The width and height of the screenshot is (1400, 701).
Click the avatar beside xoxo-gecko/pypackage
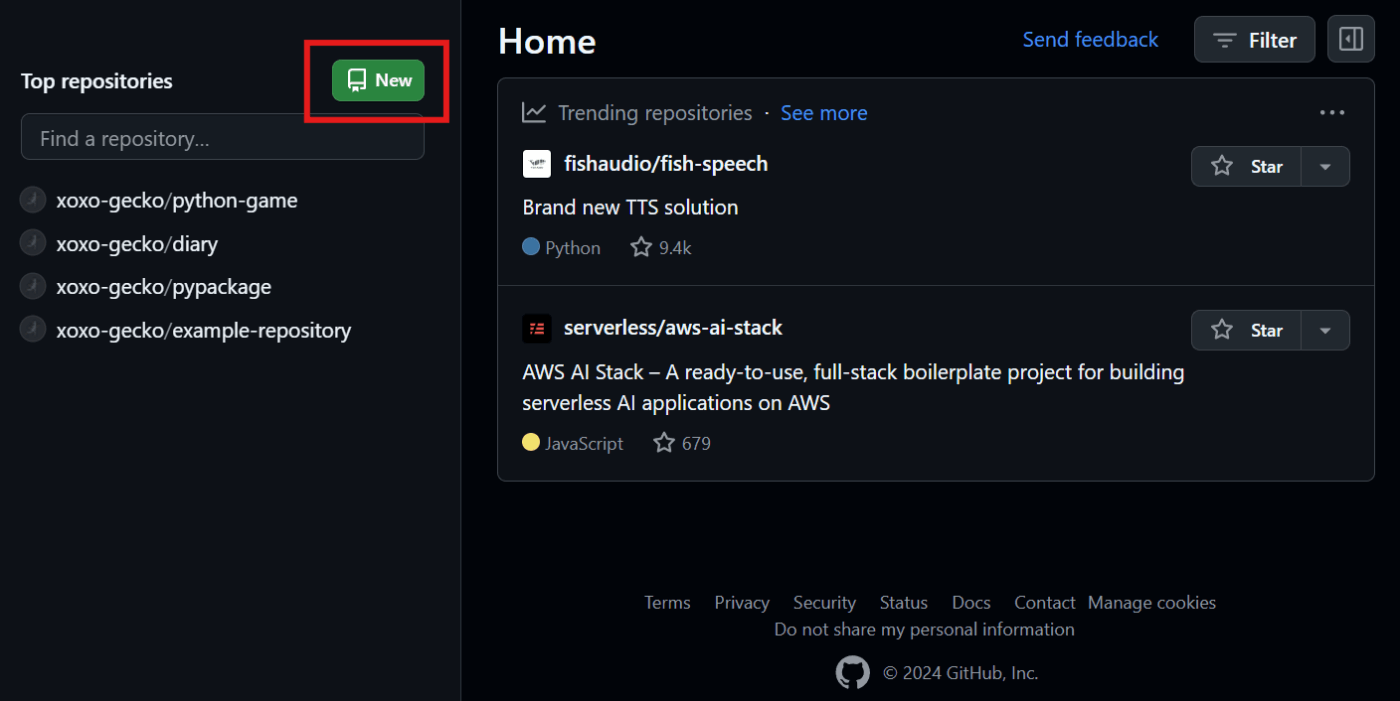pos(33,287)
